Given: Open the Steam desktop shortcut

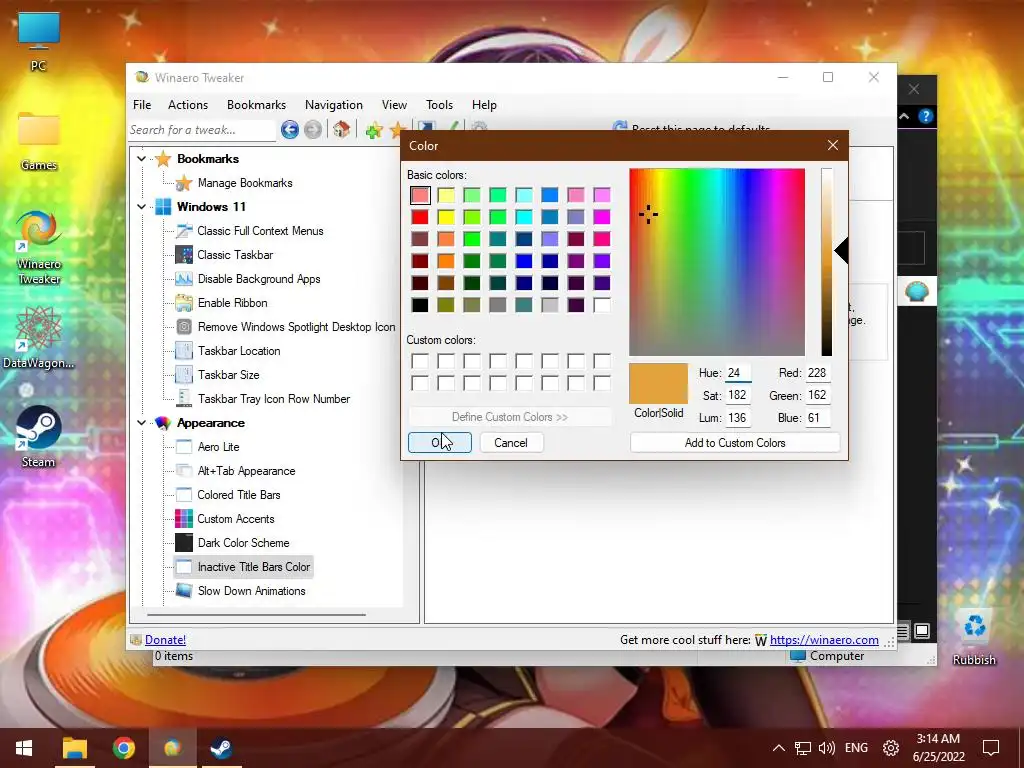Looking at the screenshot, I should [39, 436].
